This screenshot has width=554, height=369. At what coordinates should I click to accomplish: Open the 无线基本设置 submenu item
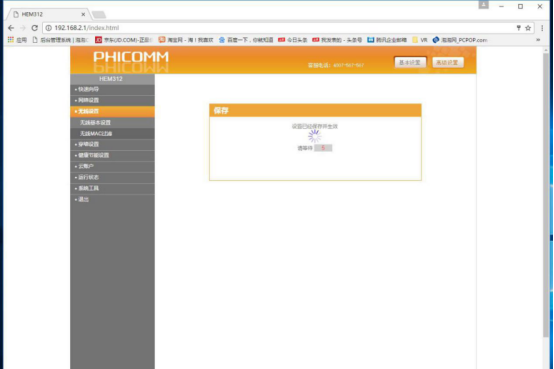coord(112,123)
